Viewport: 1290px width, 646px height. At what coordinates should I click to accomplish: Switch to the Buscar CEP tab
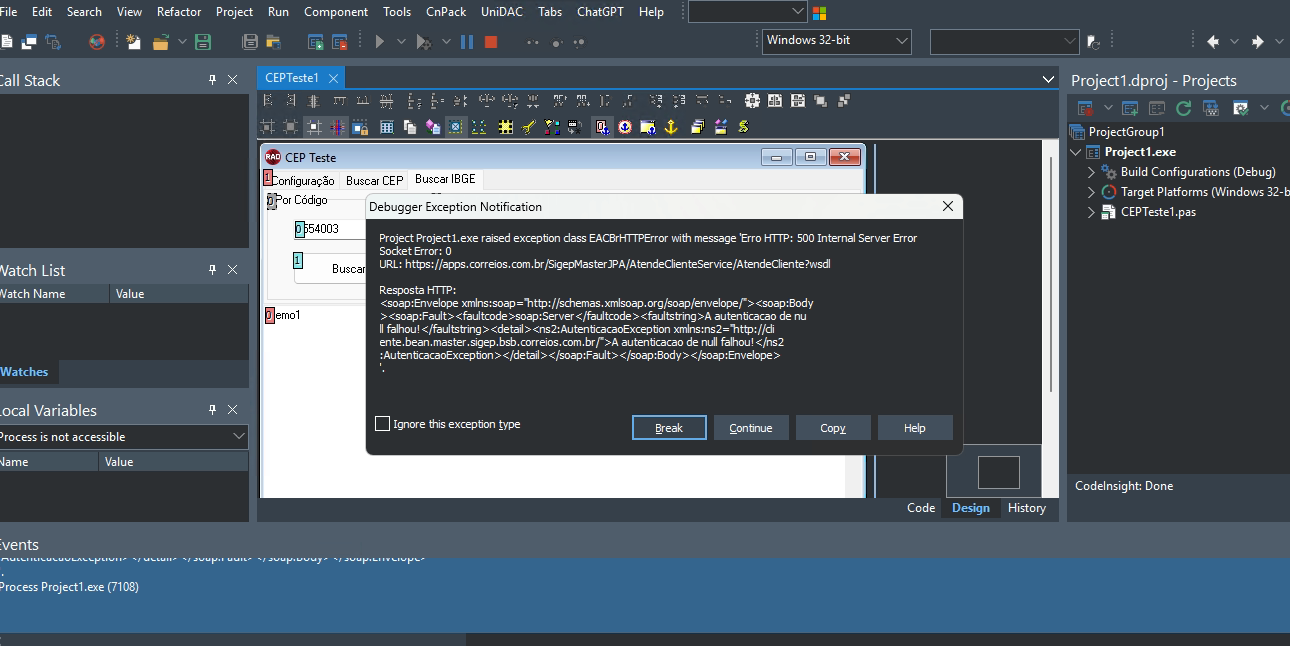coord(375,181)
